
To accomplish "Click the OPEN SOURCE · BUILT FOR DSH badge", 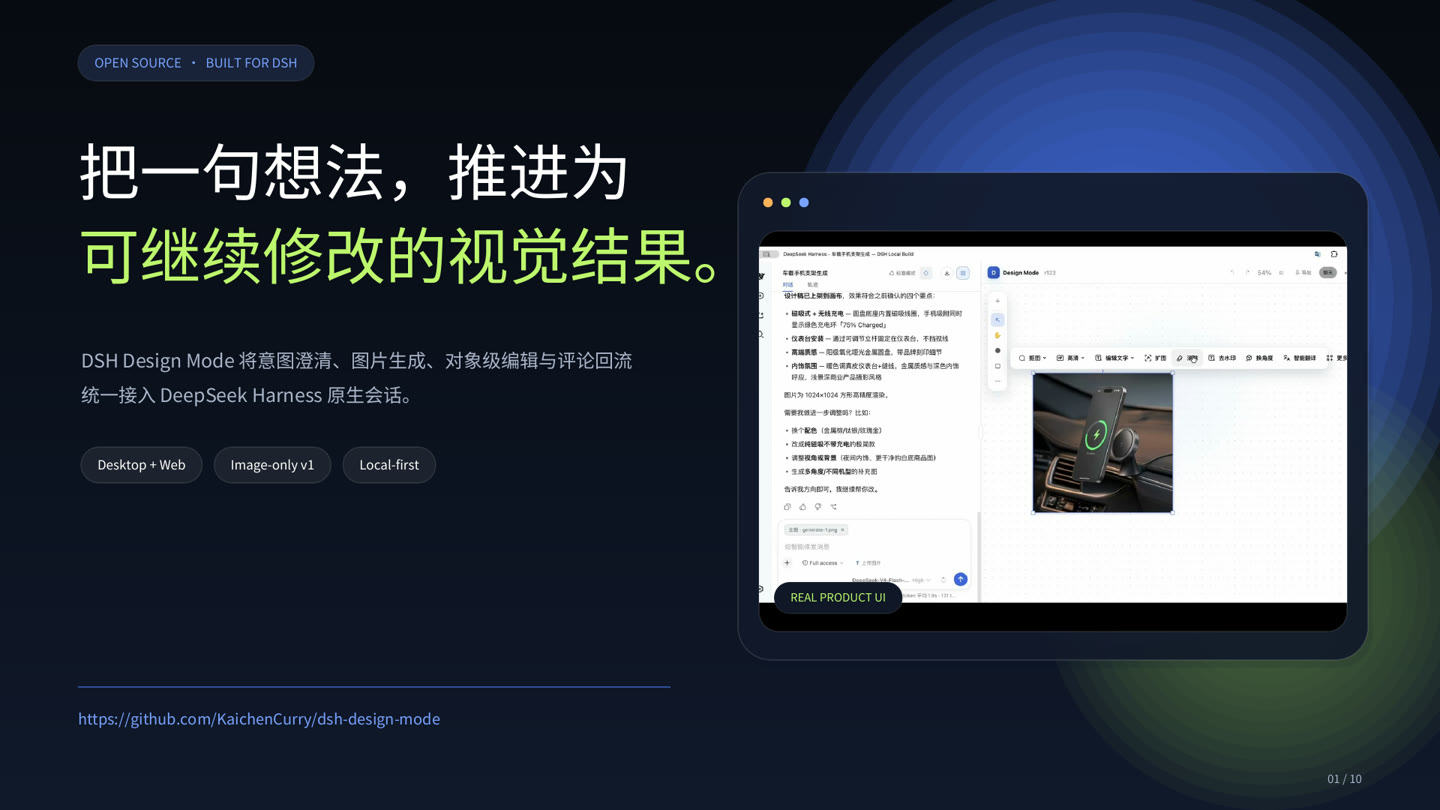I will (x=196, y=63).
